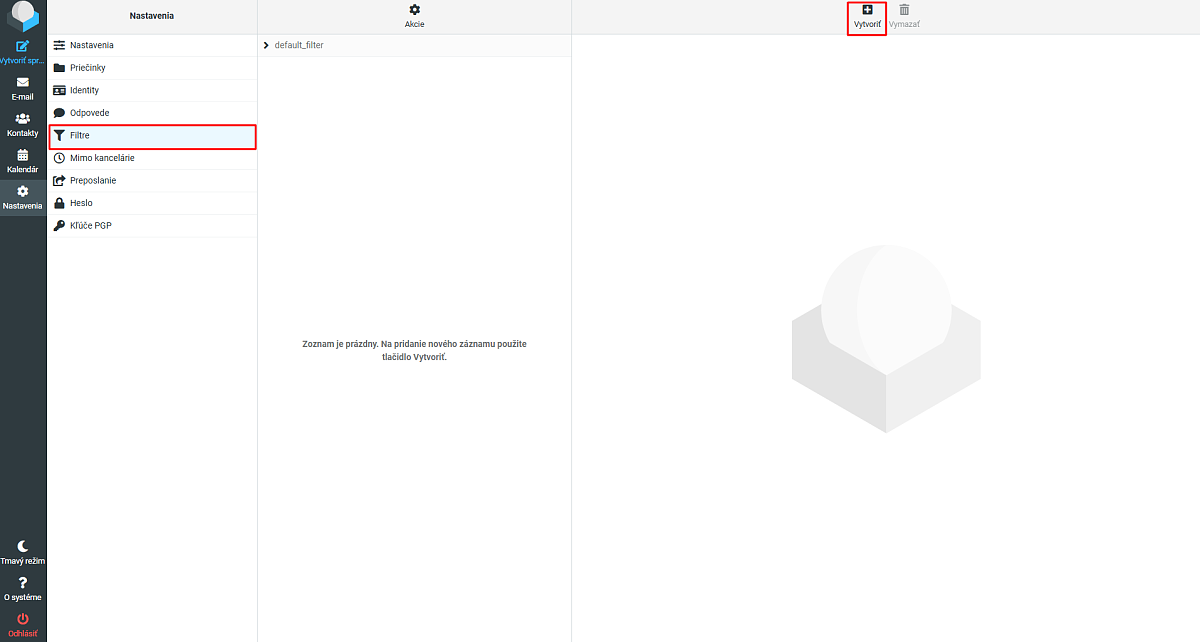Screen dimensions: 1200x642
Task: Click the compose message pencil icon
Action: (23, 46)
